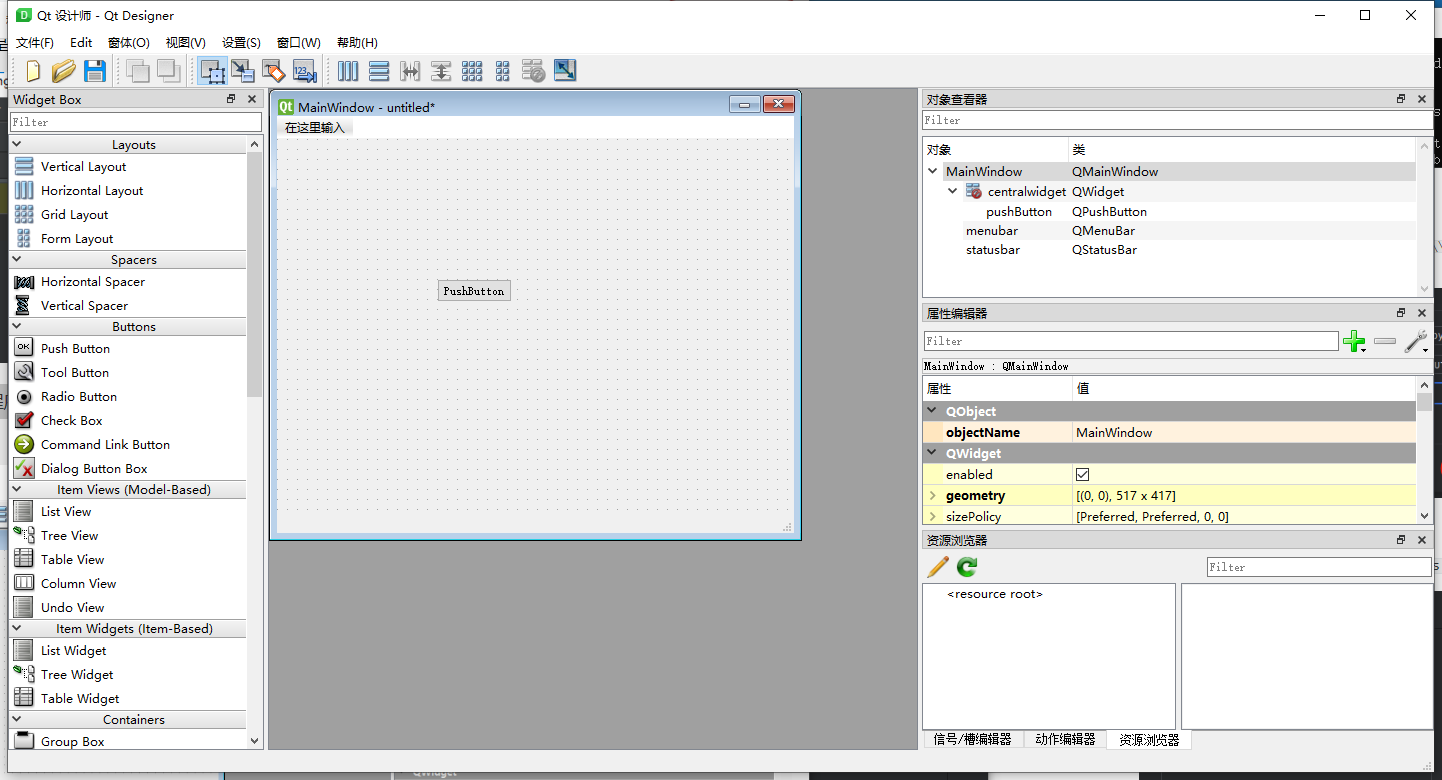Open the Edit menu
This screenshot has width=1442, height=780.
coord(81,43)
